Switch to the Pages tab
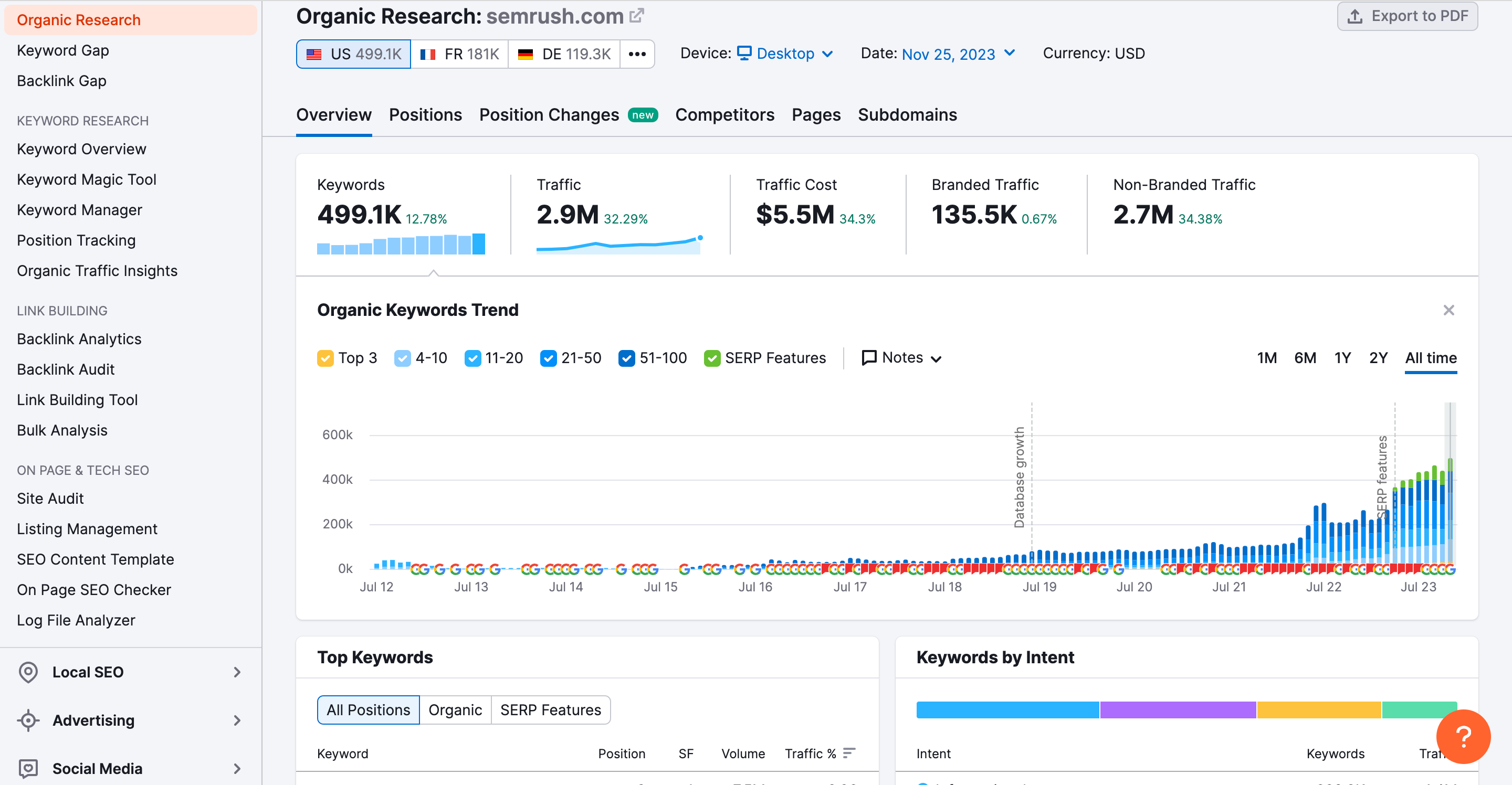The width and height of the screenshot is (1512, 785). coord(816,115)
